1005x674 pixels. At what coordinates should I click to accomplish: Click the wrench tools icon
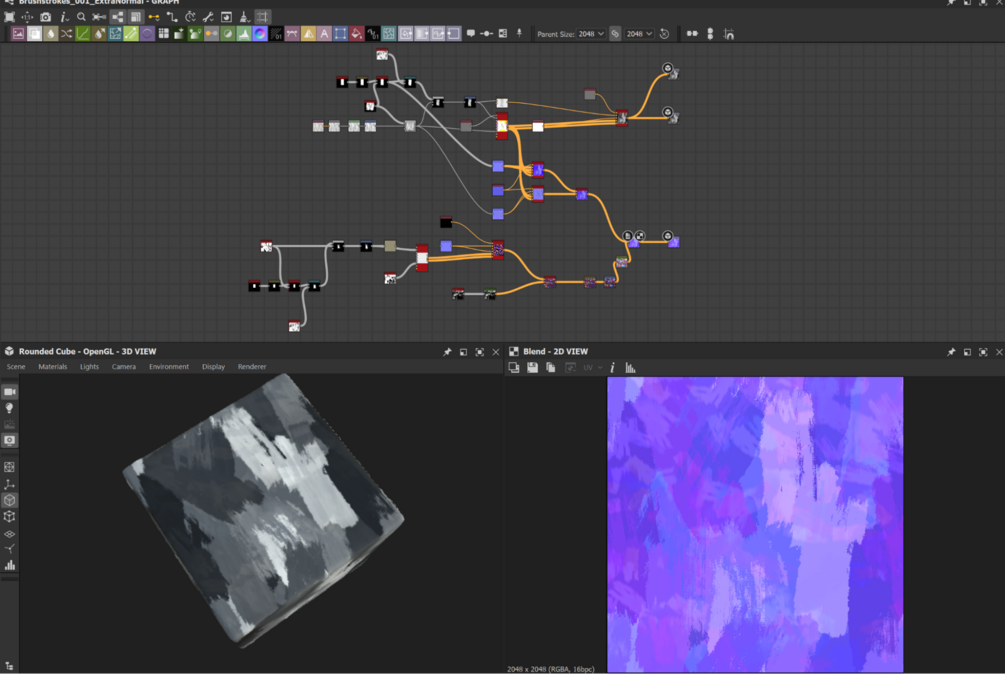click(x=208, y=17)
